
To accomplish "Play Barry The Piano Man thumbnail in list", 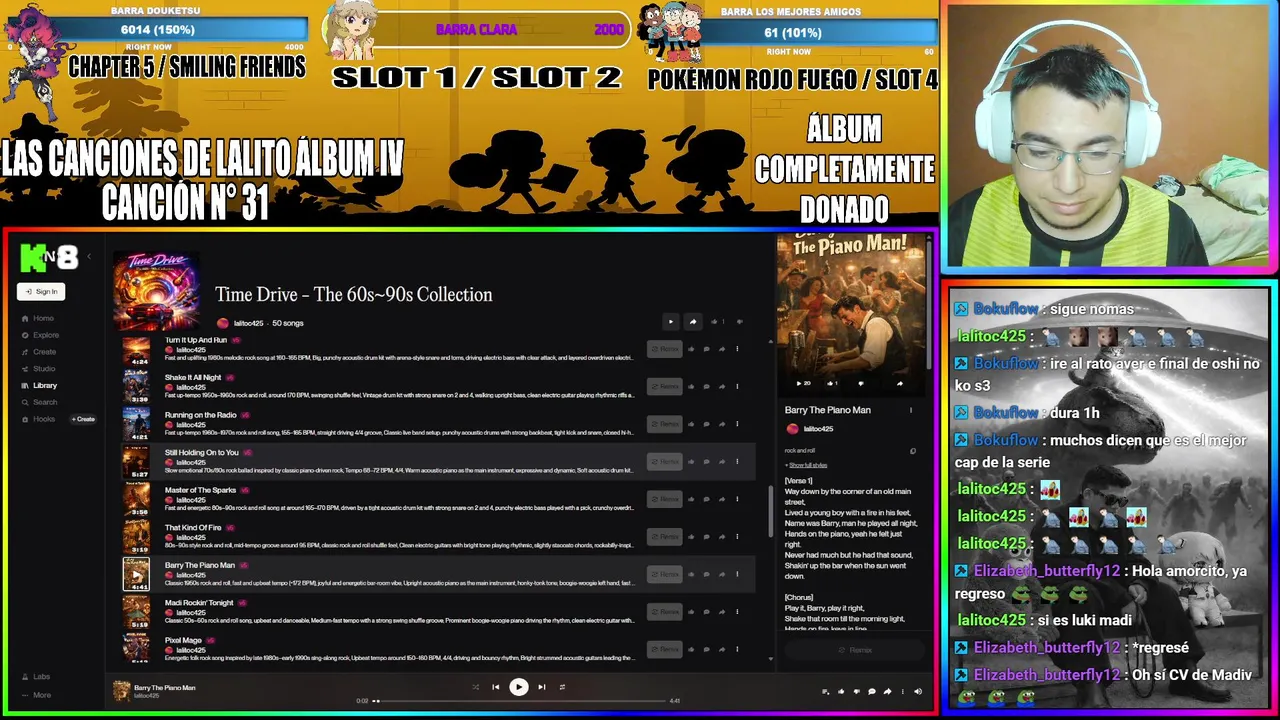I will click(136, 574).
